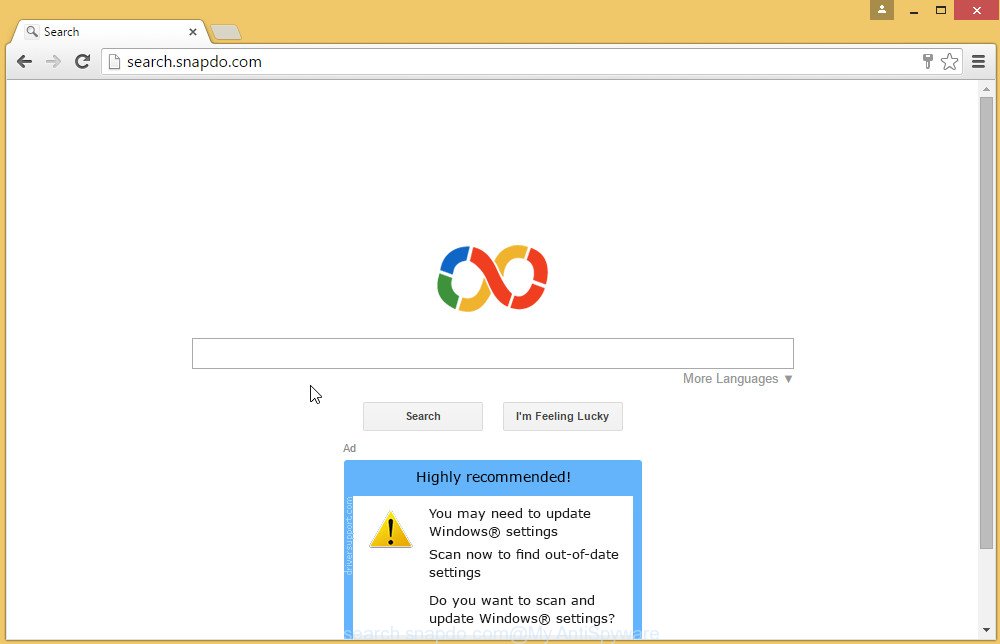Click the page scrollbar down arrow
This screenshot has height=644, width=1000.
tap(987, 631)
